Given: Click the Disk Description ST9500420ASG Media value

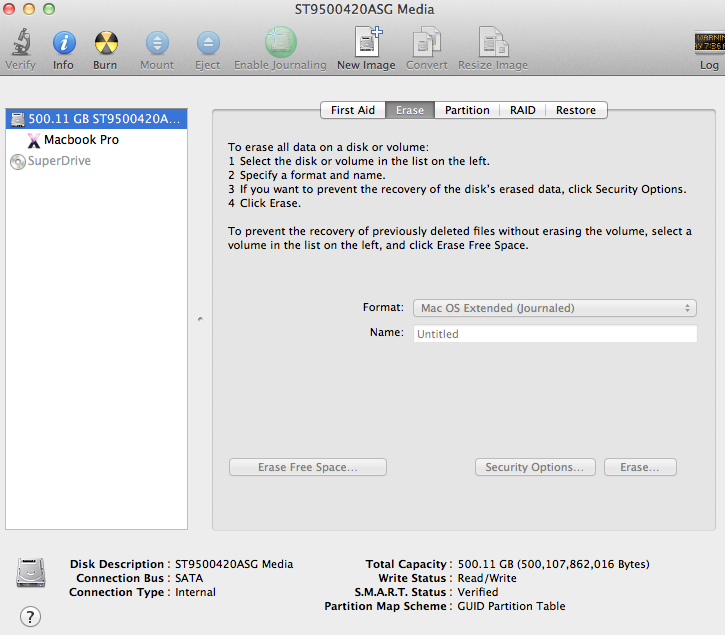Looking at the screenshot, I should (234, 564).
